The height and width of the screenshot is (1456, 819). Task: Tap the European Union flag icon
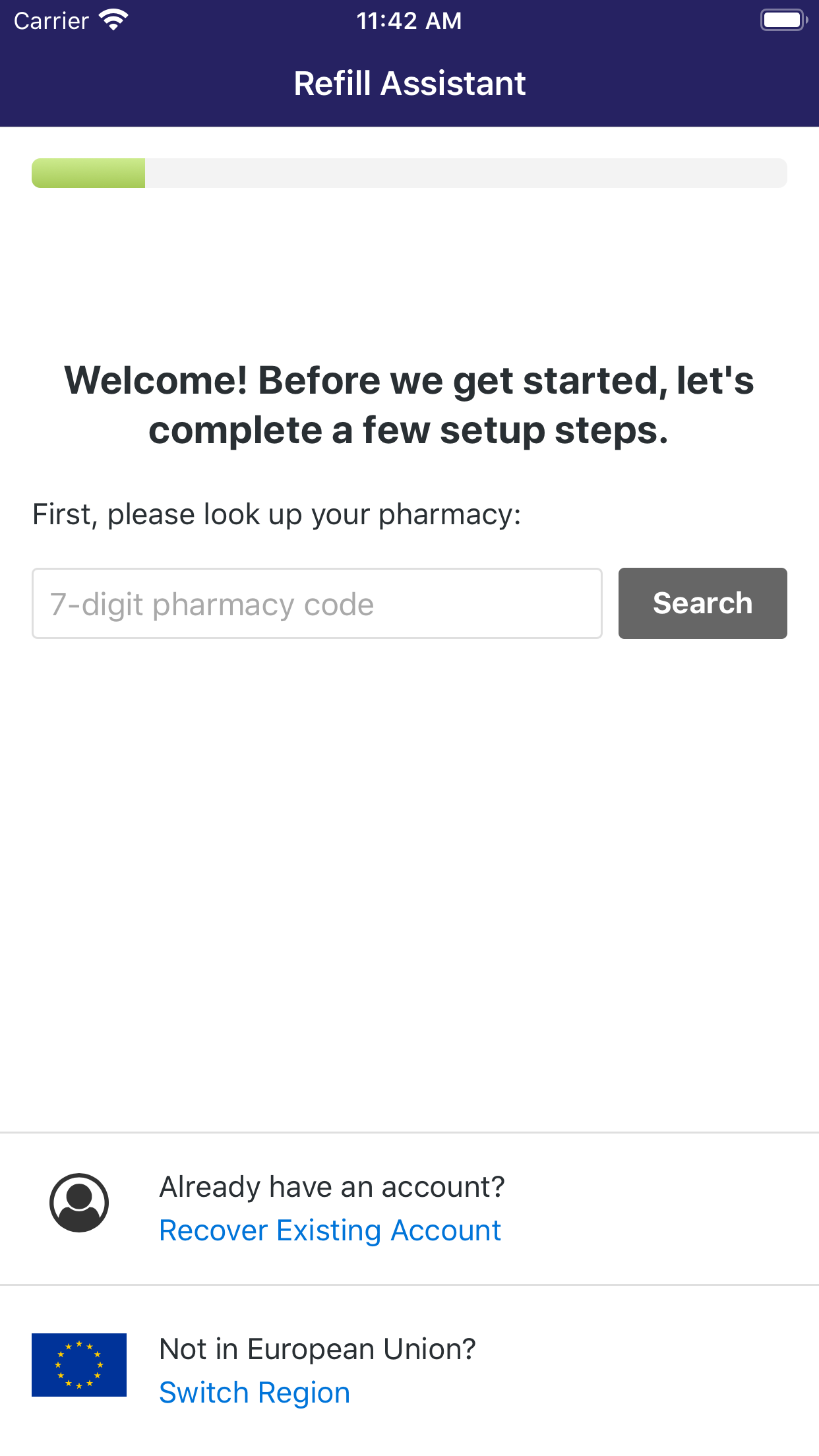(79, 1364)
